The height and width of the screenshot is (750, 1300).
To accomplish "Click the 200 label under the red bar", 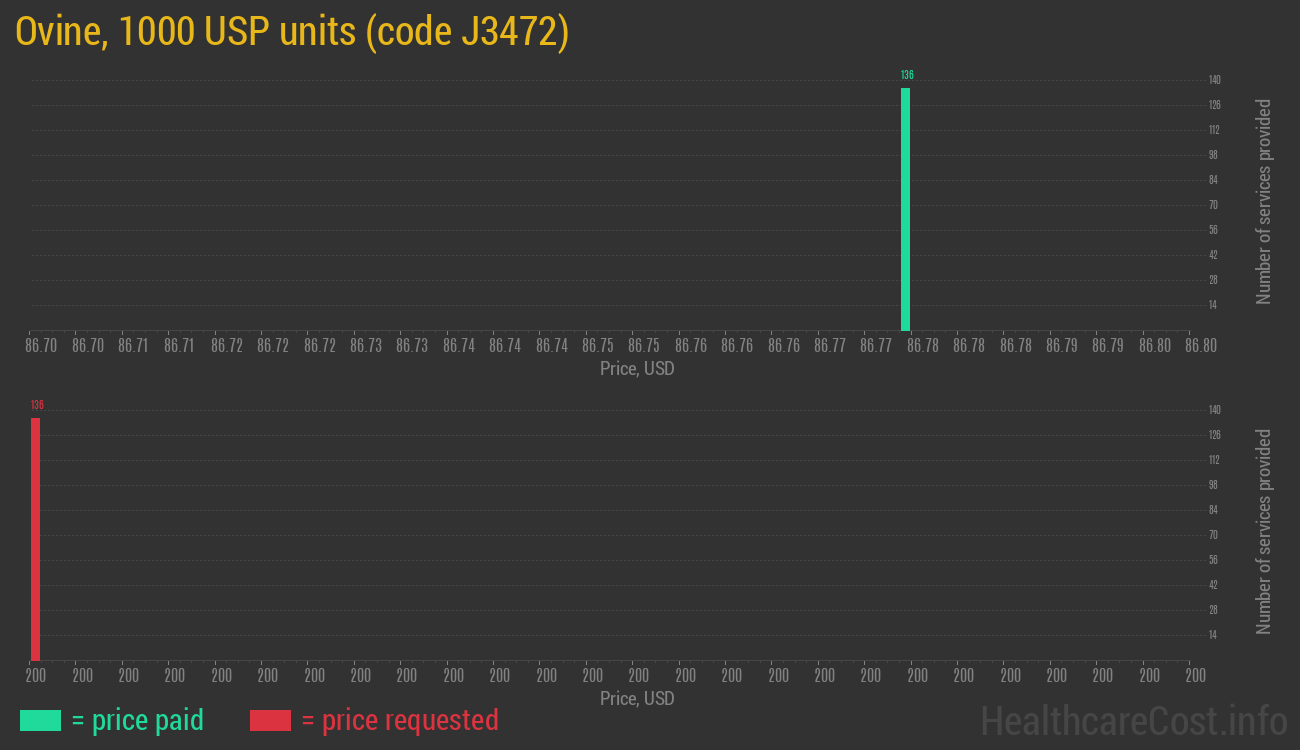I will coord(36,675).
